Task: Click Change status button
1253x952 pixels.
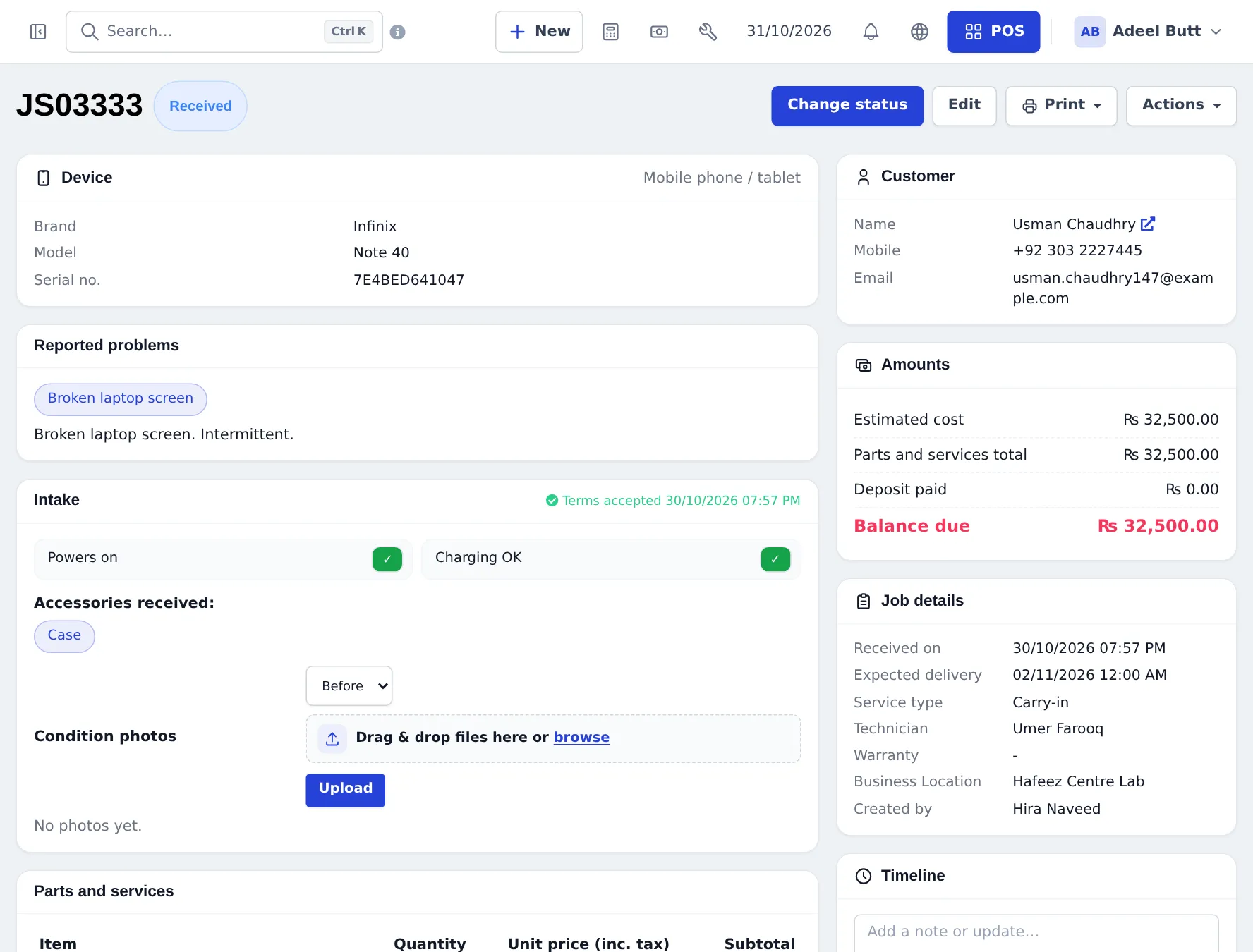Action: tap(847, 106)
